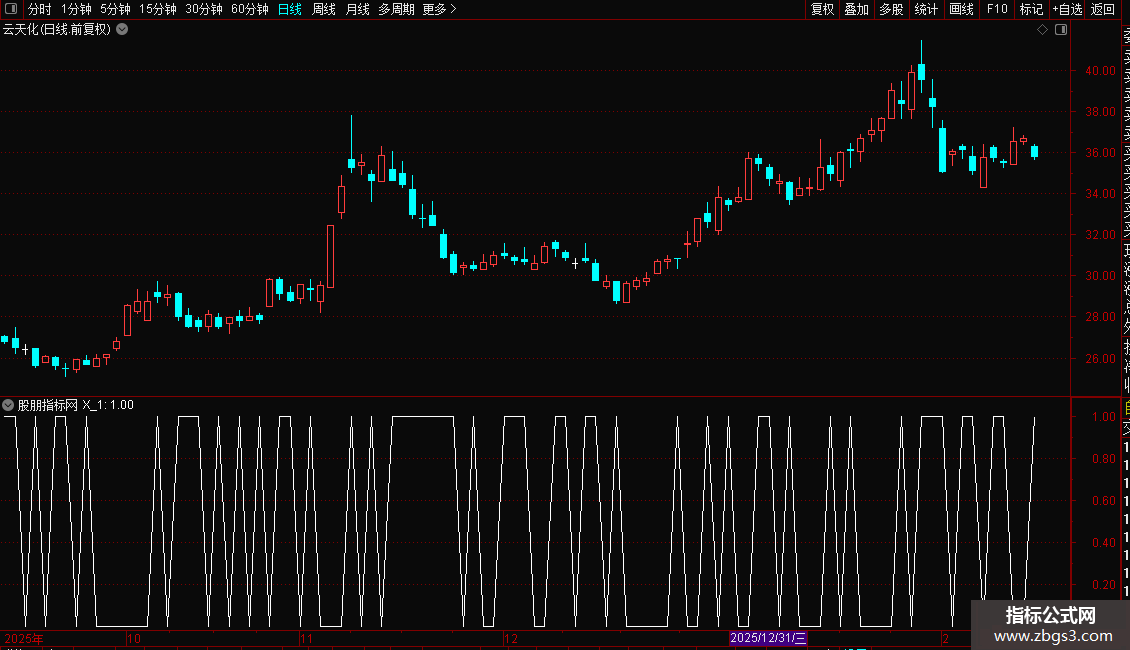Click the 股朋指标网 X_1 indicator label

point(76,405)
